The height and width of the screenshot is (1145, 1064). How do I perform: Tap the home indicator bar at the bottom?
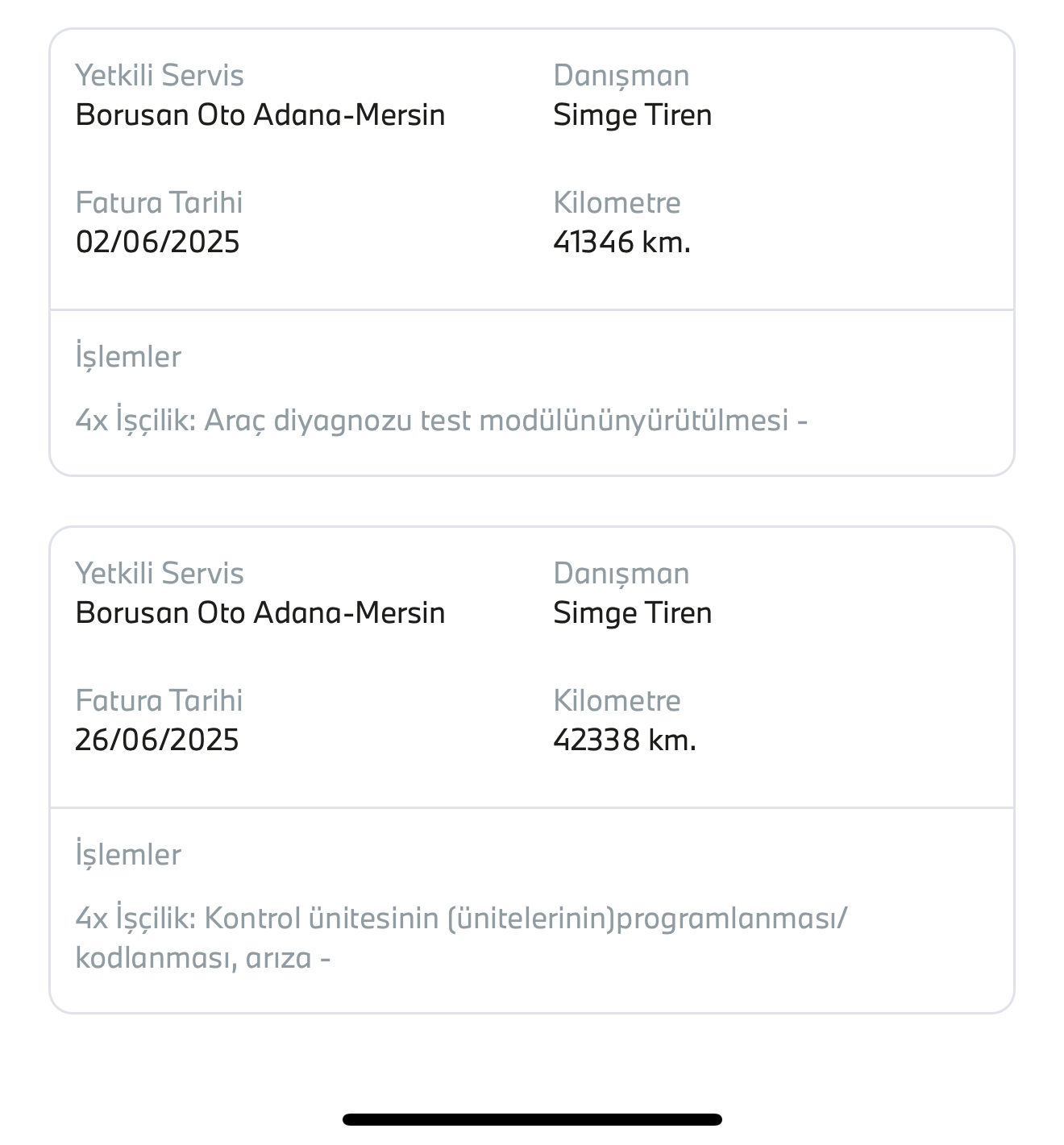click(x=532, y=1119)
